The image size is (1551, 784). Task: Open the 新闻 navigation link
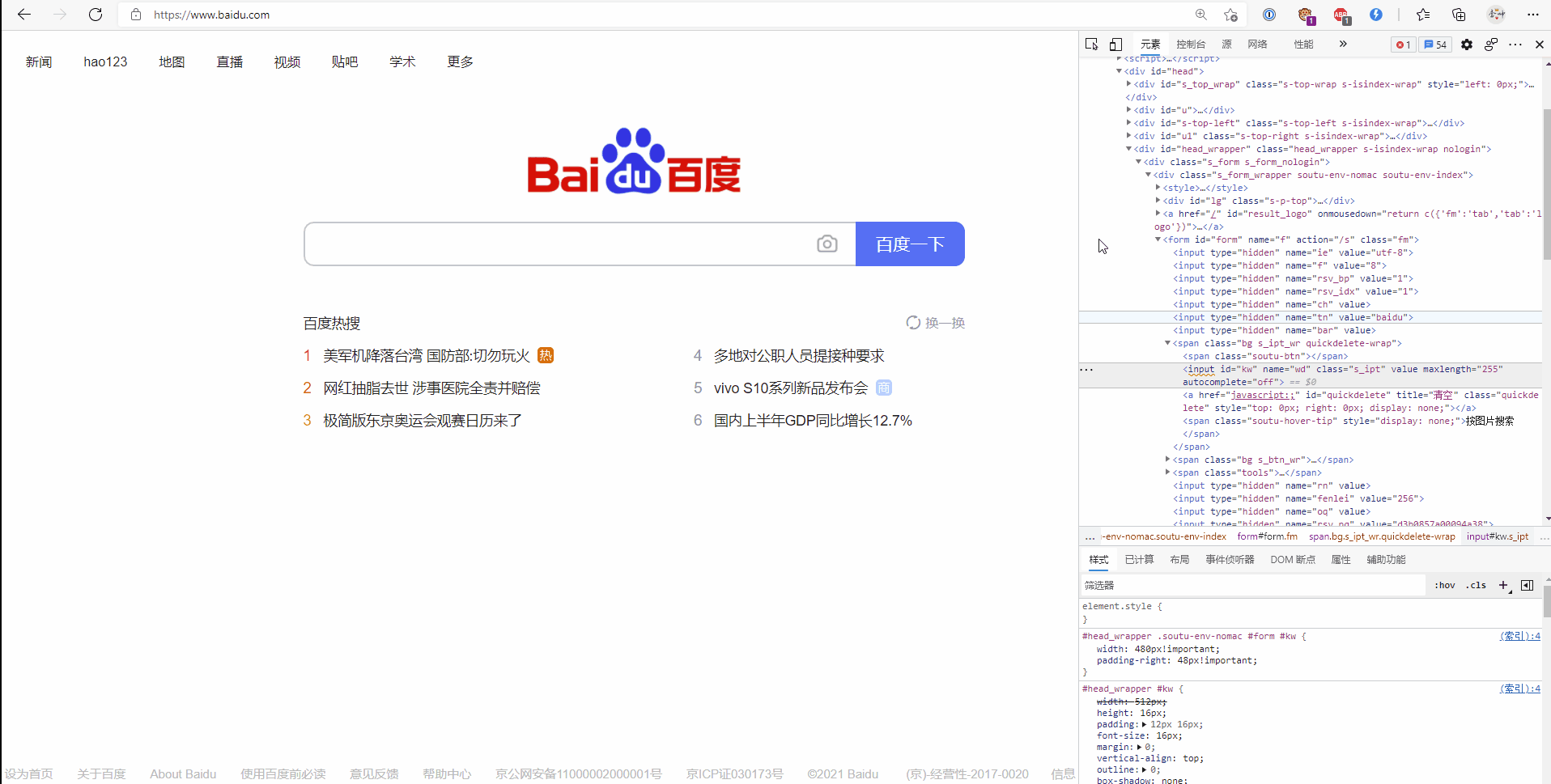(39, 61)
